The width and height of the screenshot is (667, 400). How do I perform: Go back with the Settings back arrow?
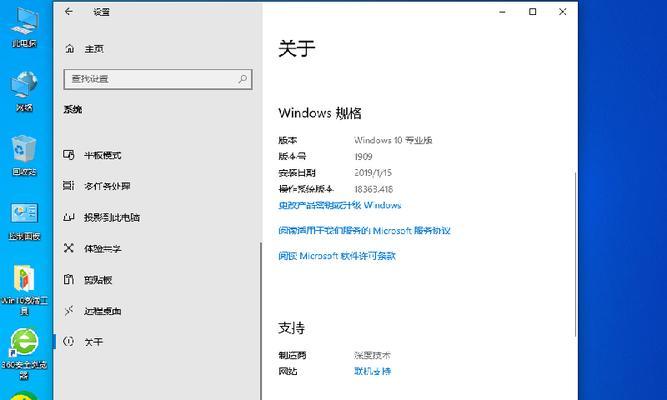pos(69,12)
